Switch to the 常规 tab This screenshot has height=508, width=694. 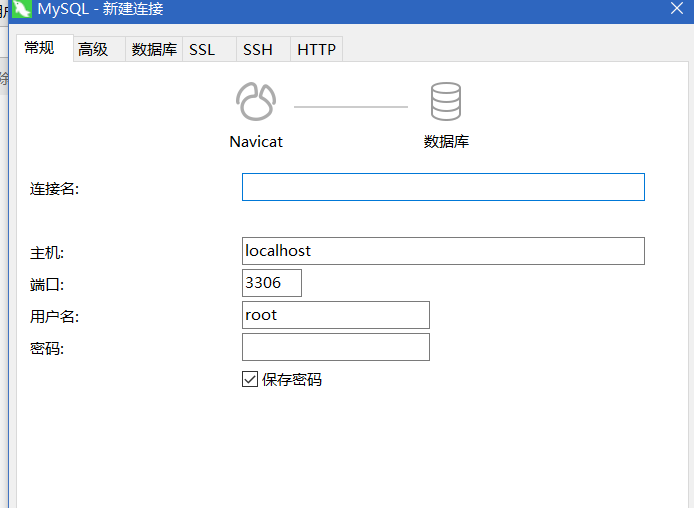45,48
